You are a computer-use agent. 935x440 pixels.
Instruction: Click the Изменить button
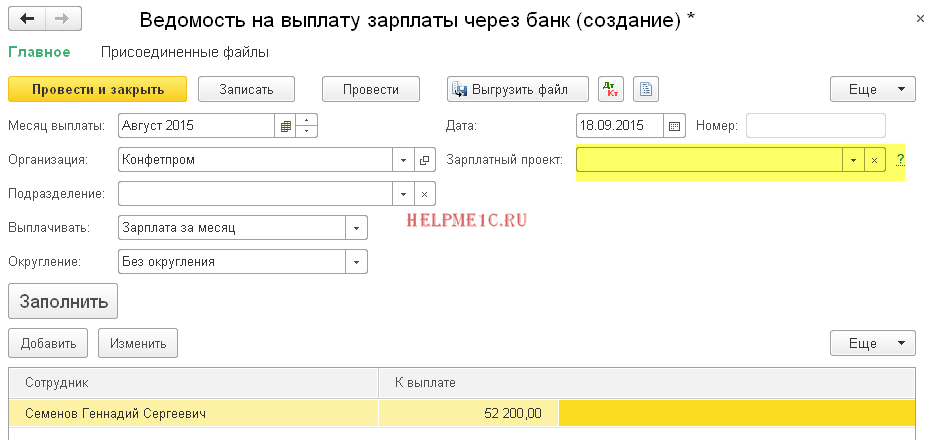138,343
